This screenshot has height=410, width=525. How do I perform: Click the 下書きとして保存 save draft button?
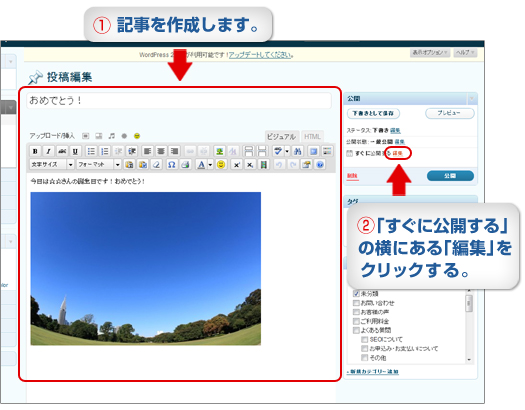(x=373, y=113)
